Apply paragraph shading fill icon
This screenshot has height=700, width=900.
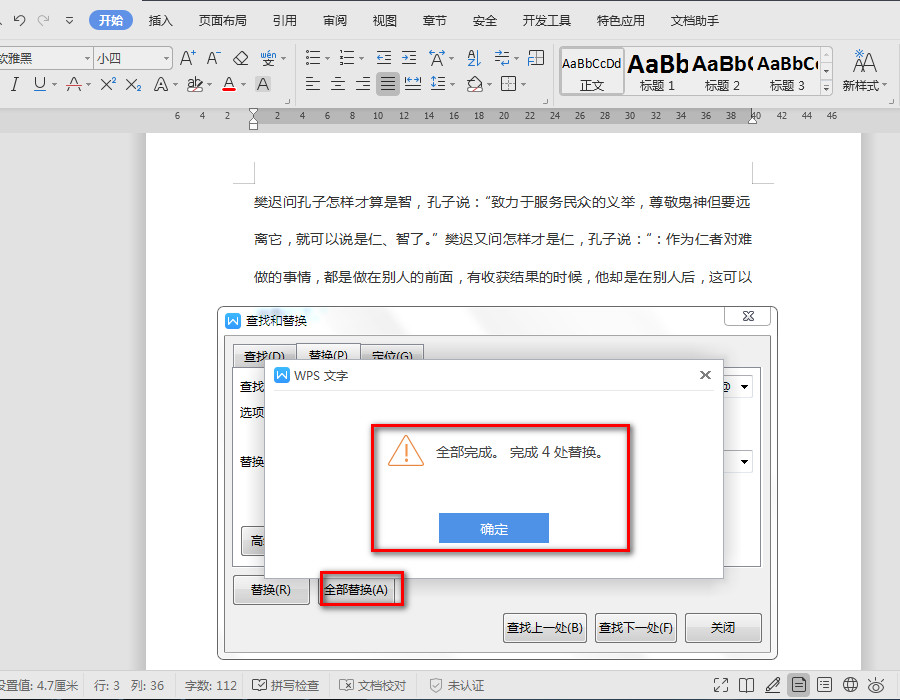tap(475, 84)
